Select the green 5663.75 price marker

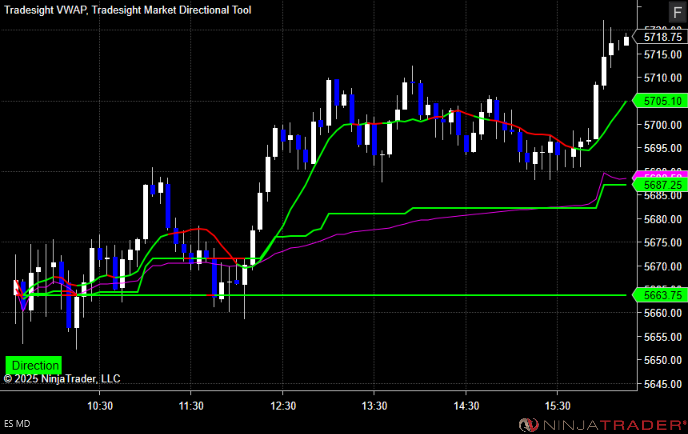(x=660, y=295)
